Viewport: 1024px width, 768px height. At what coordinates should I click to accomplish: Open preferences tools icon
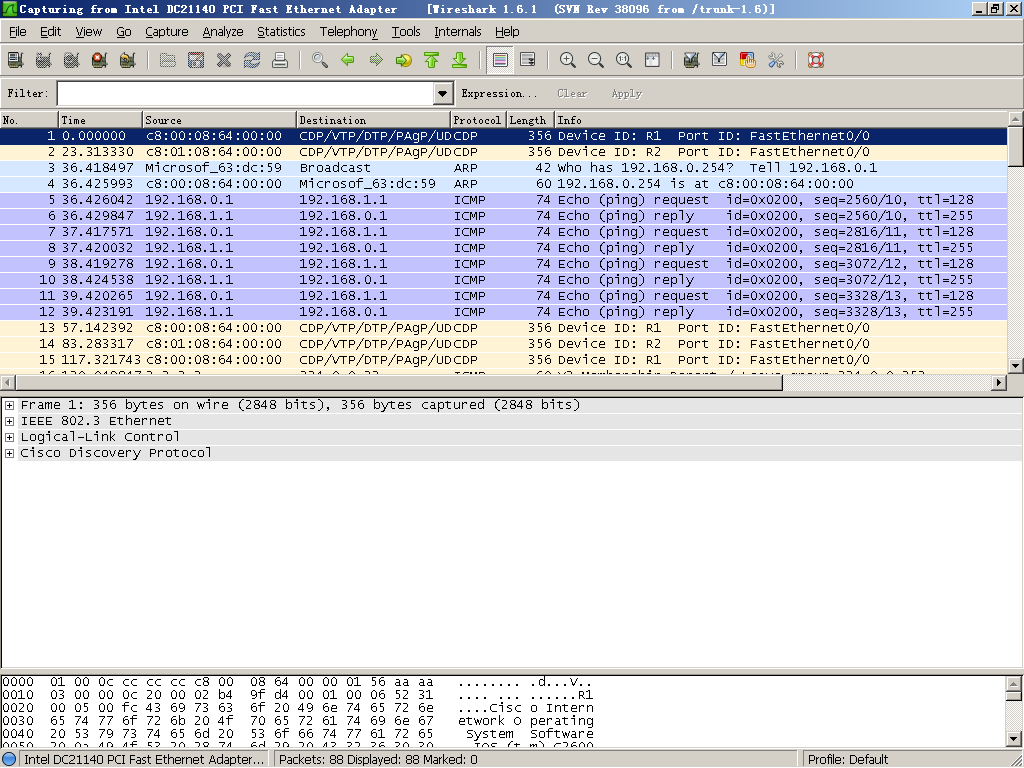coord(776,60)
